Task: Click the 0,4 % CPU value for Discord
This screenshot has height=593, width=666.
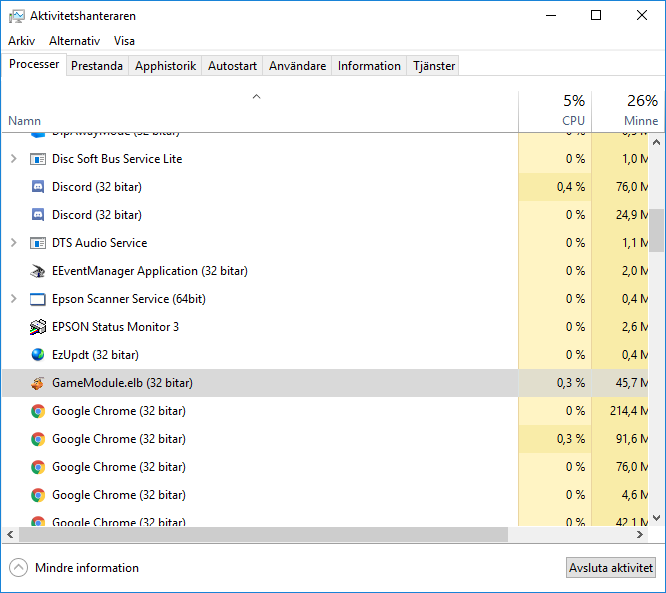Action: click(571, 187)
